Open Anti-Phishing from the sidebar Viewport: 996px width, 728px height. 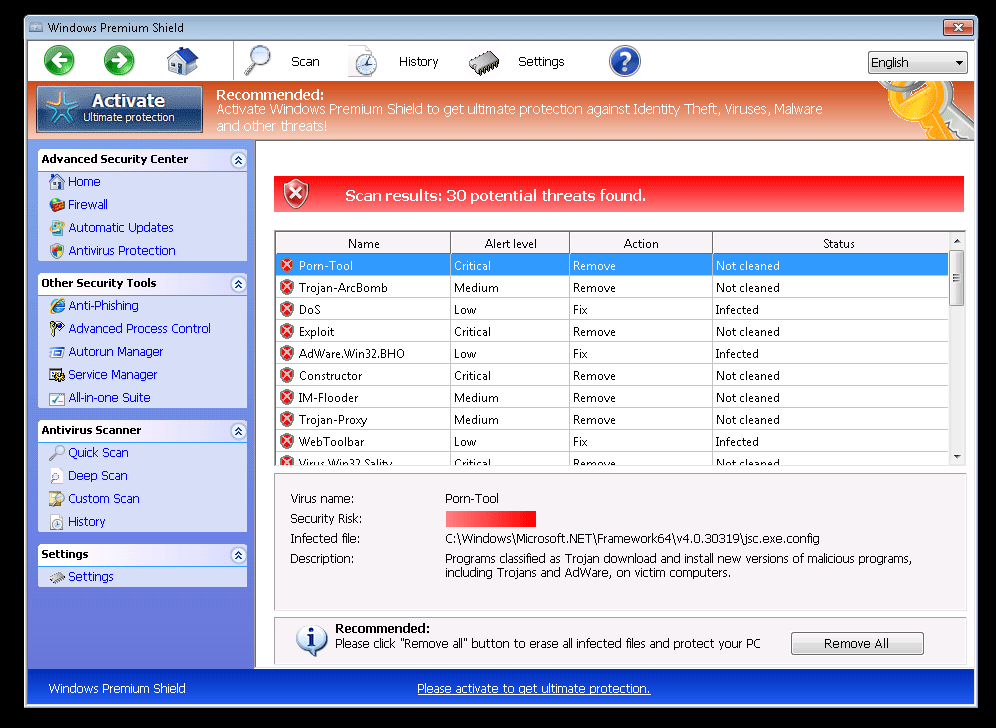point(103,306)
